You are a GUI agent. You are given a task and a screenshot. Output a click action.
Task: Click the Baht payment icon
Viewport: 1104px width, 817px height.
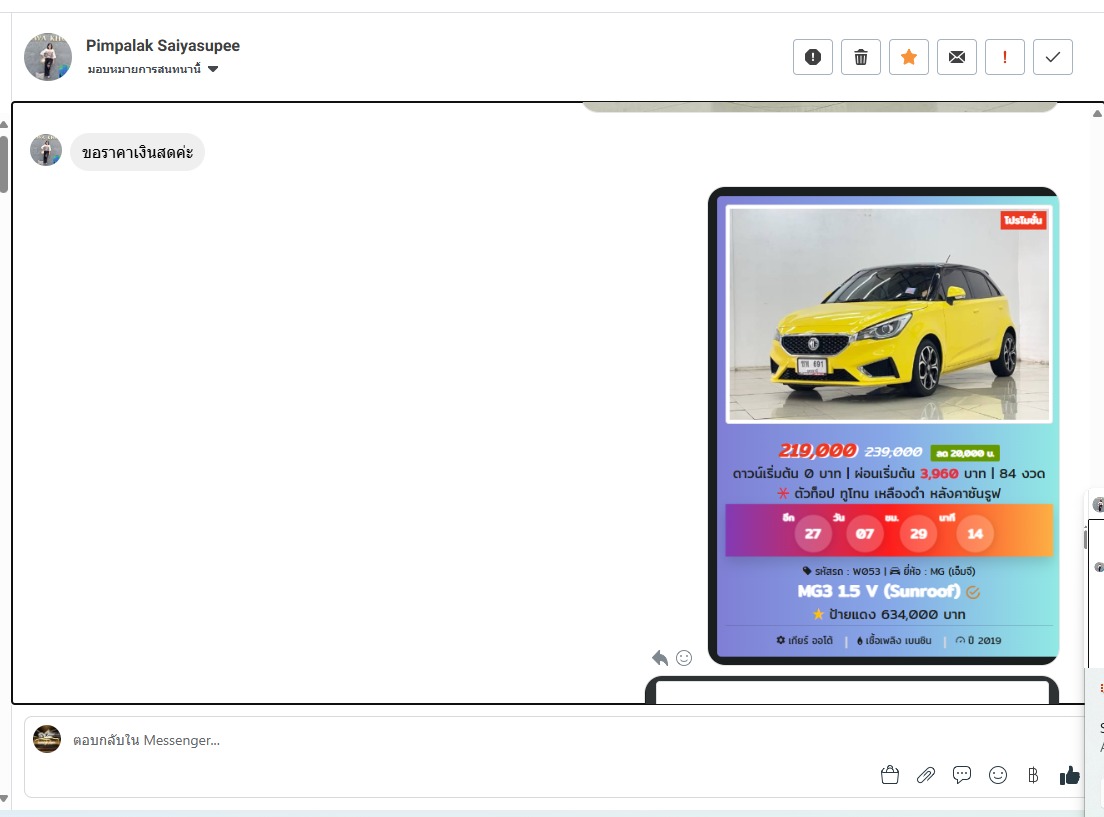(1033, 775)
